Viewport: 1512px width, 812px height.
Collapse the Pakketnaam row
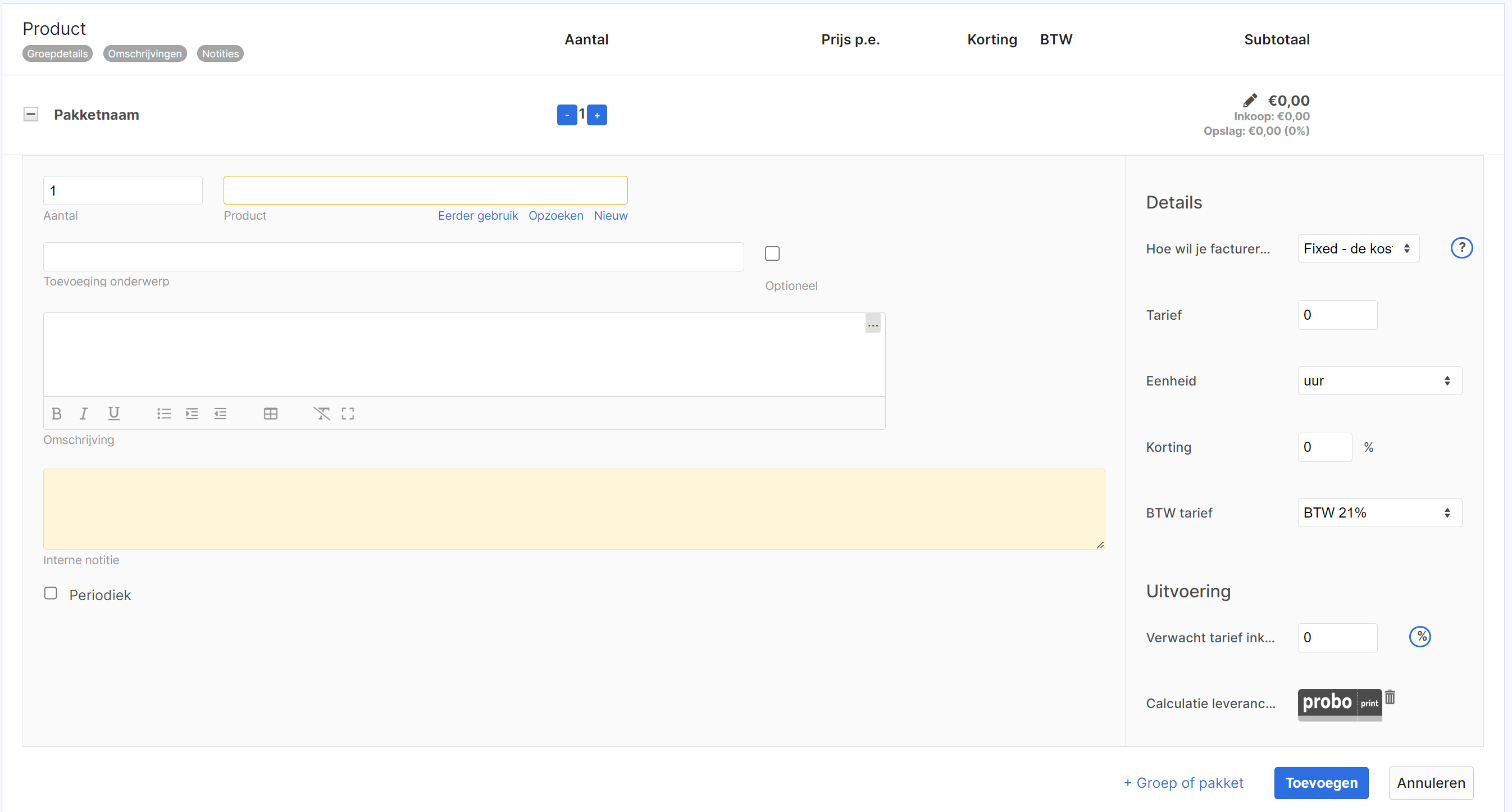pos(31,114)
